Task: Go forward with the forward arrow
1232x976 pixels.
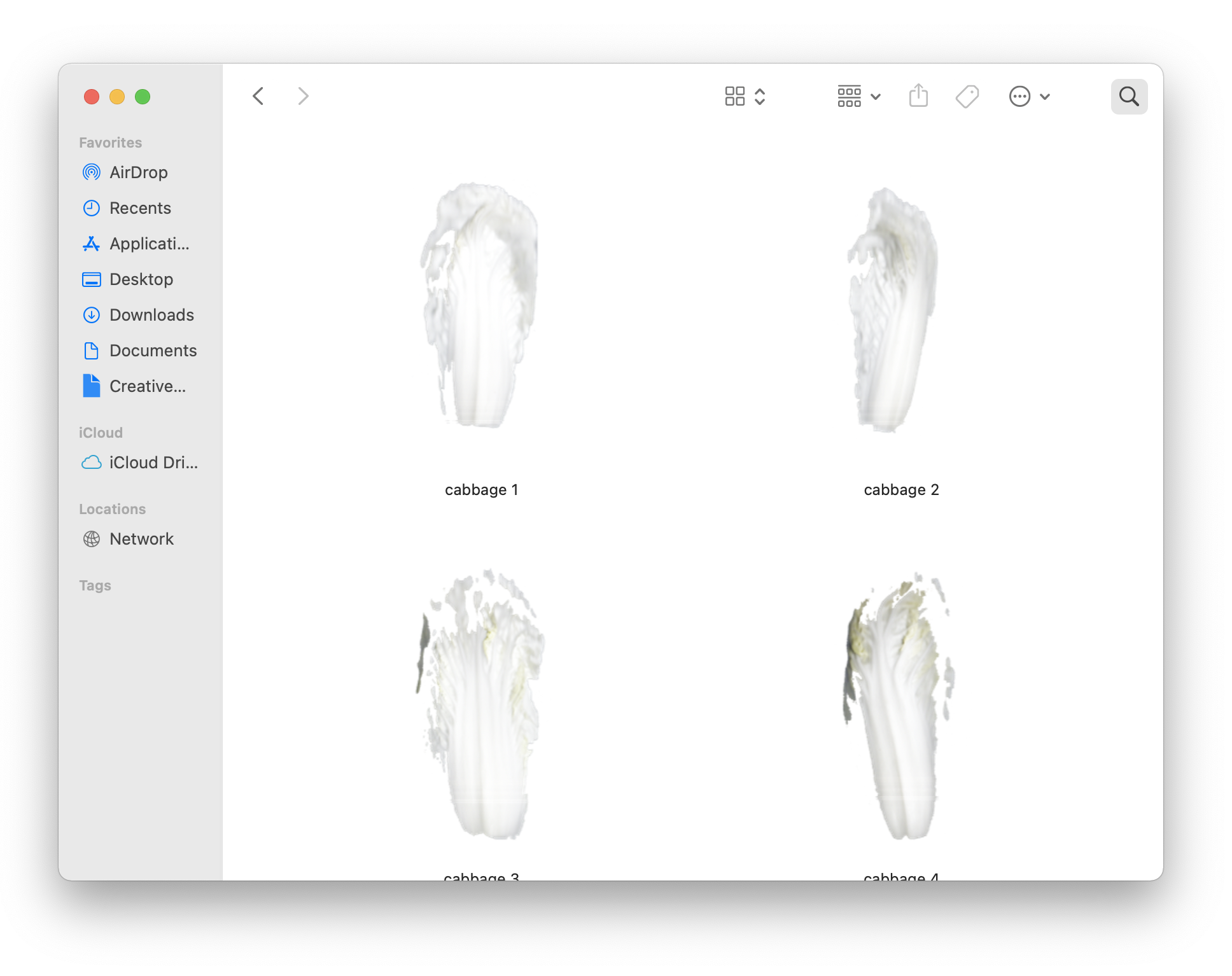Action: [303, 96]
